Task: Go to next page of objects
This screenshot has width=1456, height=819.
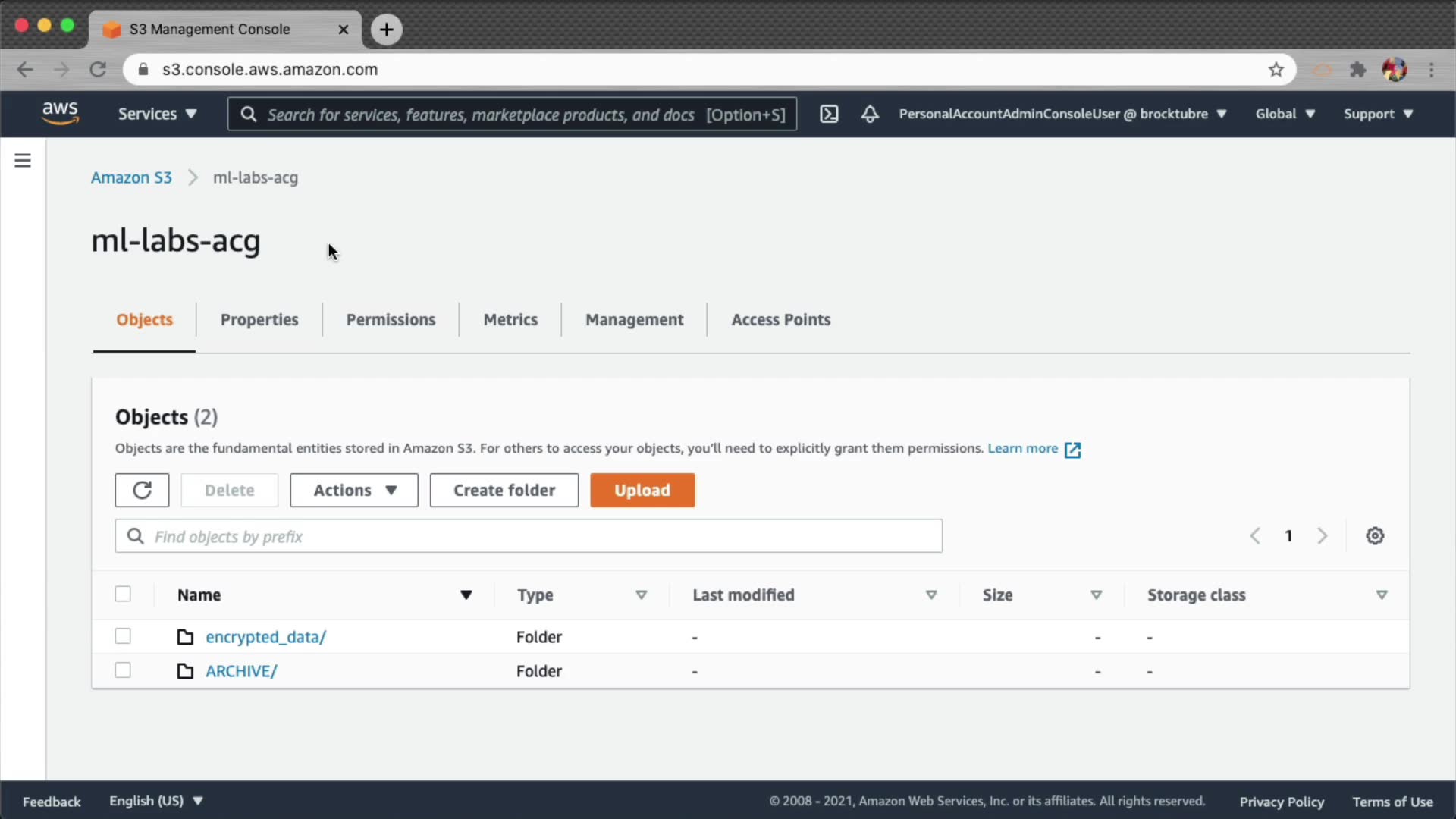Action: point(1323,536)
